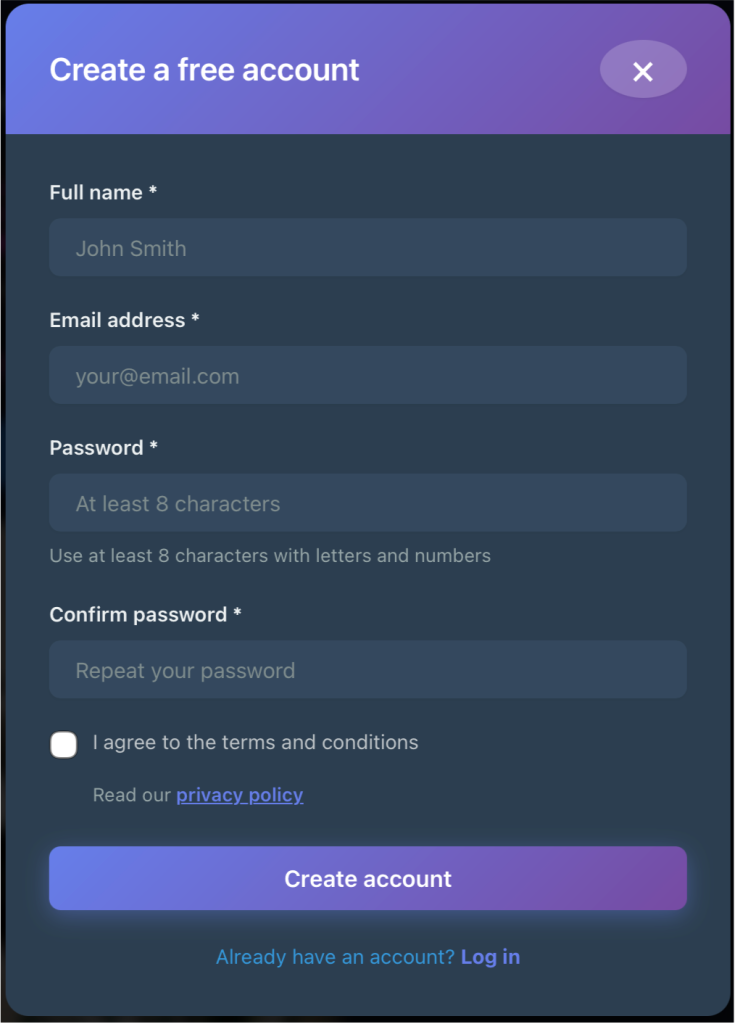The width and height of the screenshot is (735, 1024).
Task: Open the privacy policy link
Action: coord(240,795)
